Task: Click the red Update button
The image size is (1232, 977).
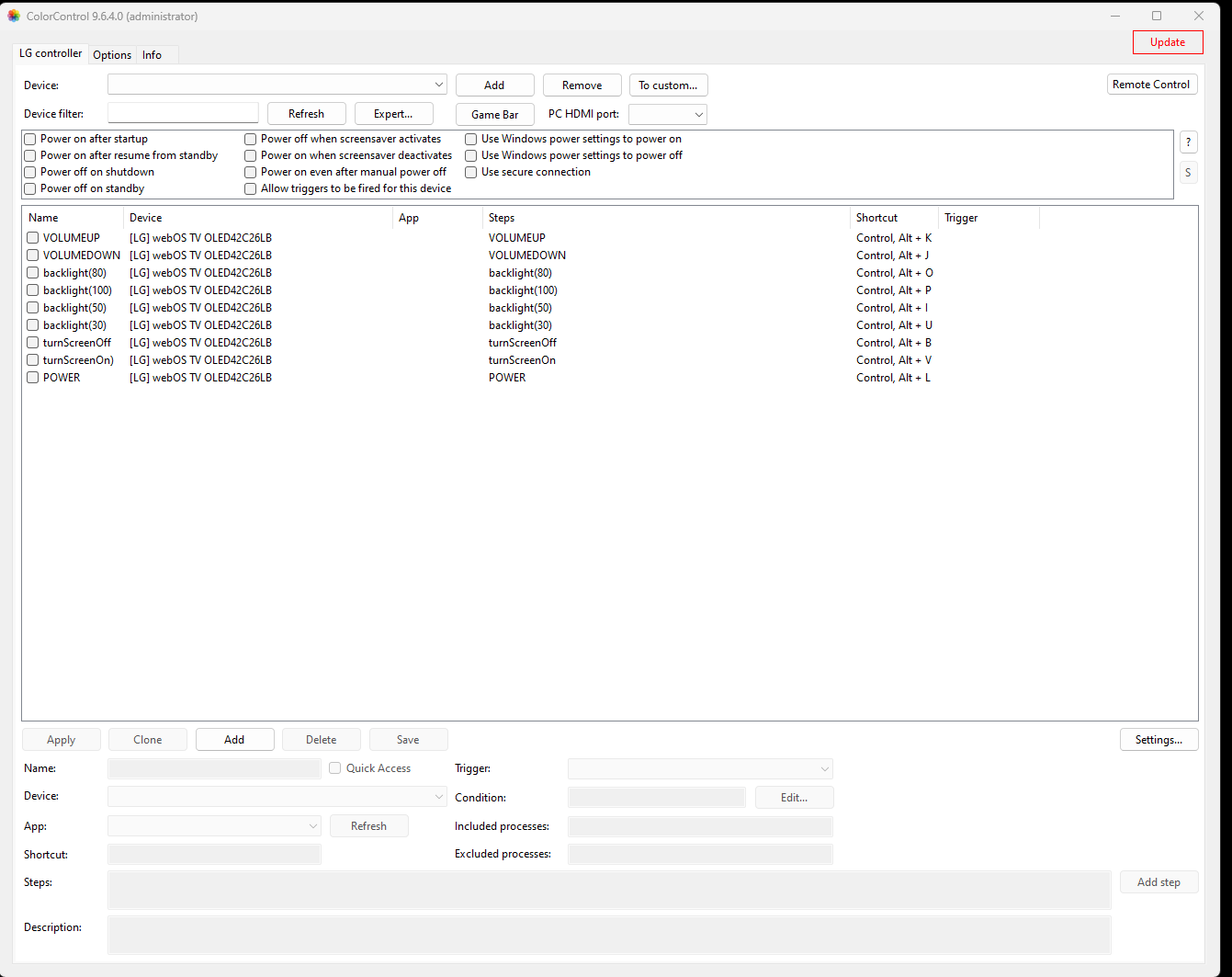Action: click(1168, 42)
